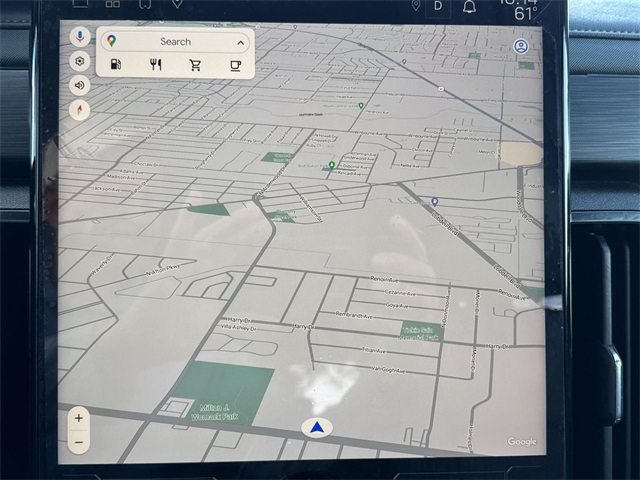
Task: Tap the microphone voice search button
Action: click(x=80, y=37)
